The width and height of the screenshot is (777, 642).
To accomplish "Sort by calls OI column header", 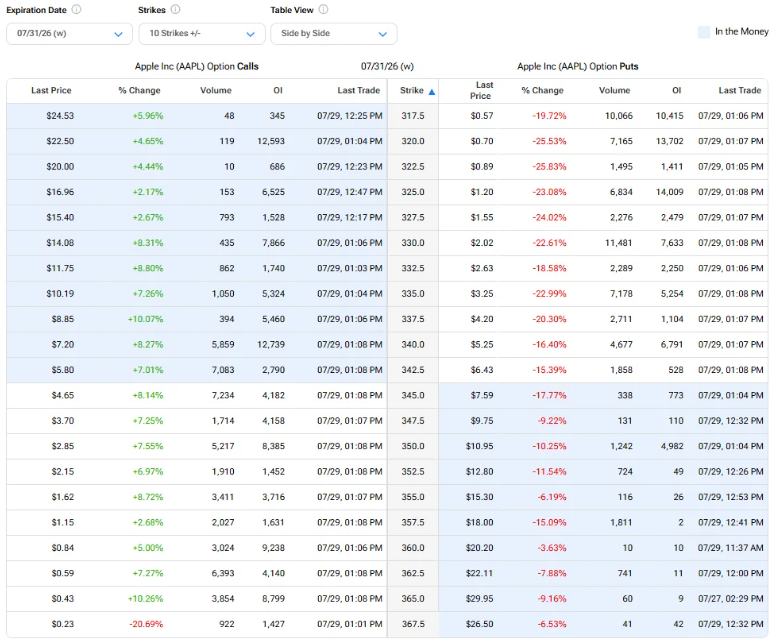I will [x=278, y=90].
